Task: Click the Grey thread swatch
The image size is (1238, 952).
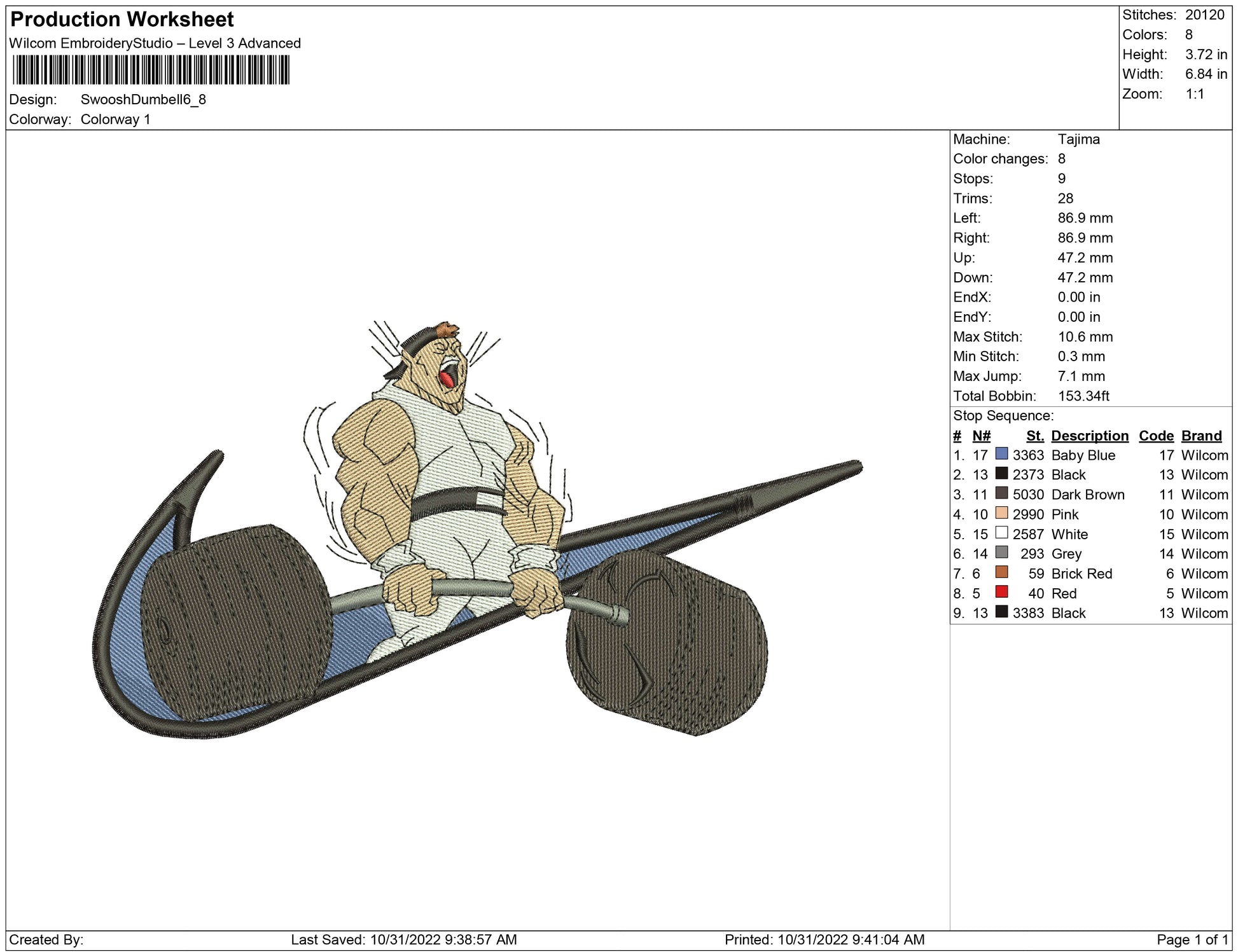Action: 1001,553
